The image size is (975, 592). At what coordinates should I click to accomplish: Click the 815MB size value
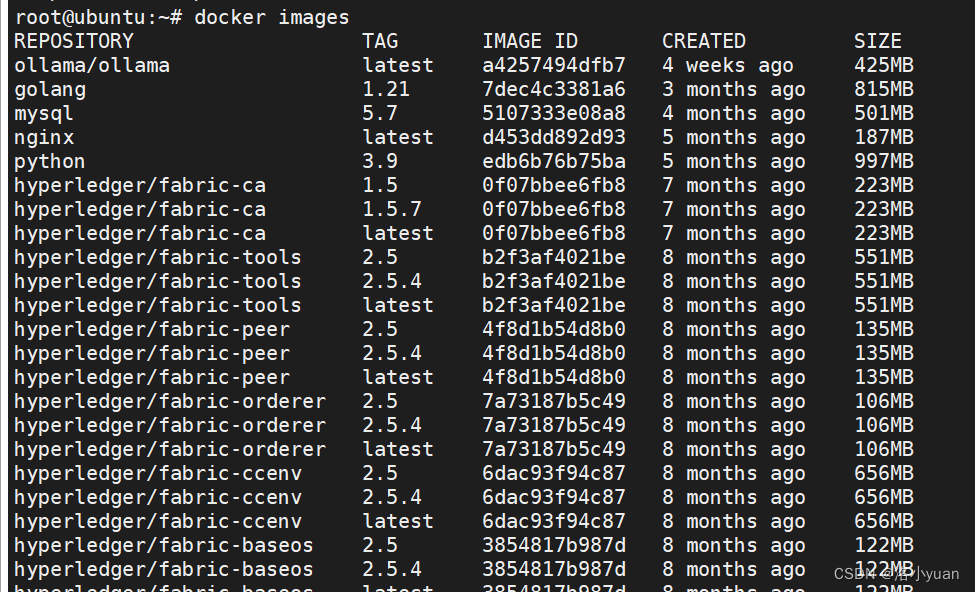(x=884, y=90)
